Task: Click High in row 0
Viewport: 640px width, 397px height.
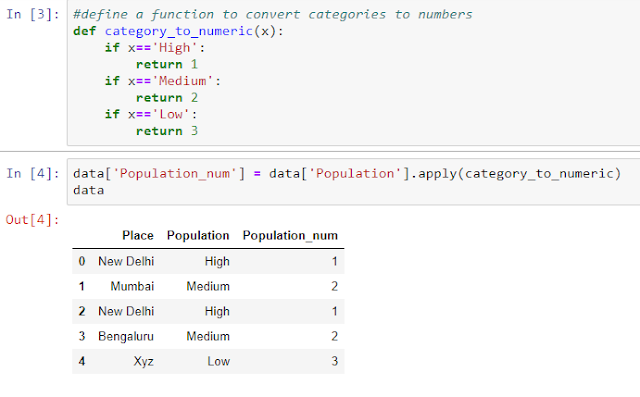Action: [x=217, y=261]
